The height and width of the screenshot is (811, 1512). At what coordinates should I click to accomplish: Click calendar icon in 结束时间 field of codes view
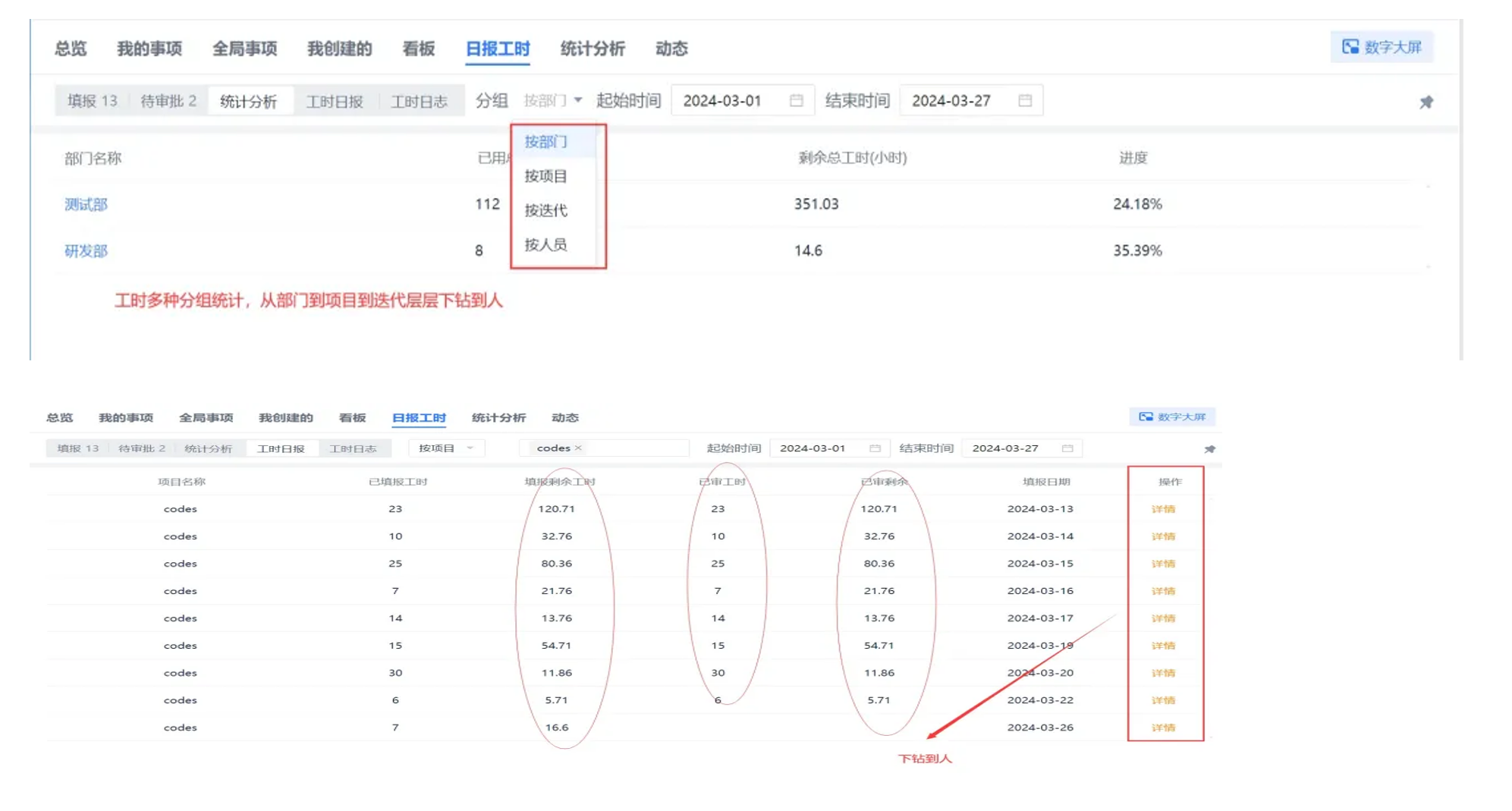[1067, 448]
